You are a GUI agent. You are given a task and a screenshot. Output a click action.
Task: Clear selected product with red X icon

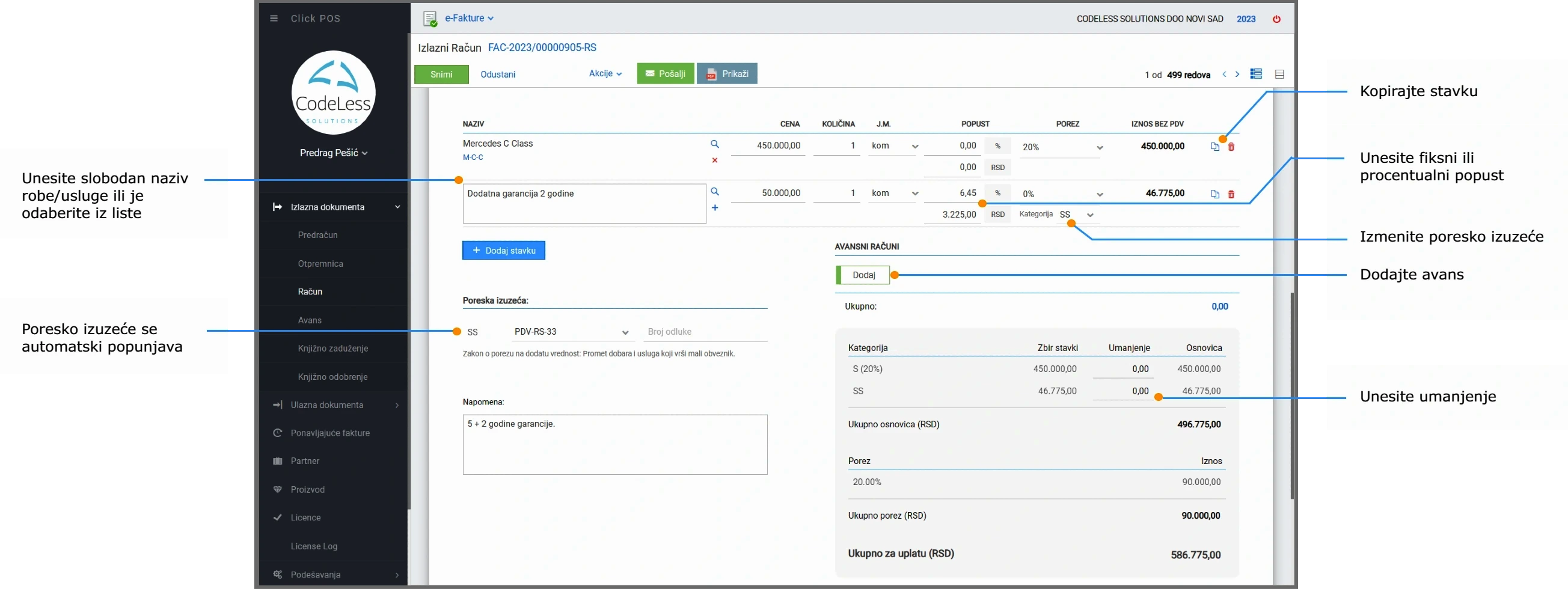pyautogui.click(x=715, y=160)
